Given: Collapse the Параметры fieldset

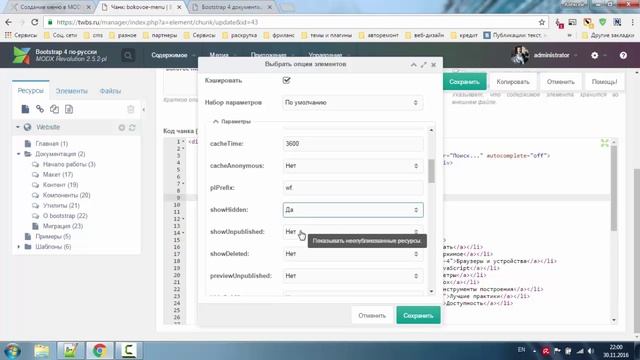Looking at the screenshot, I should pos(216,122).
